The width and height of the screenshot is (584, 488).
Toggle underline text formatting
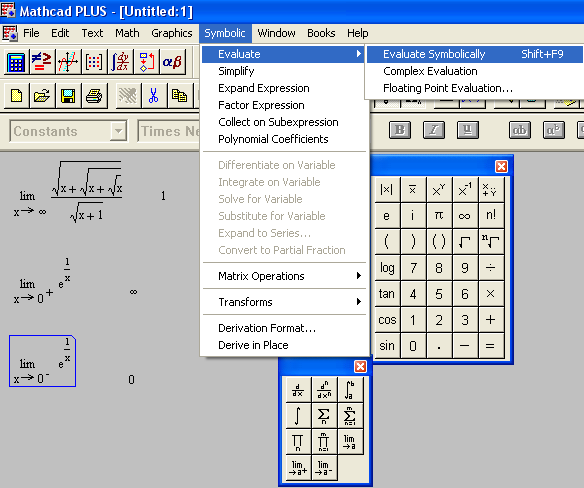pos(468,130)
